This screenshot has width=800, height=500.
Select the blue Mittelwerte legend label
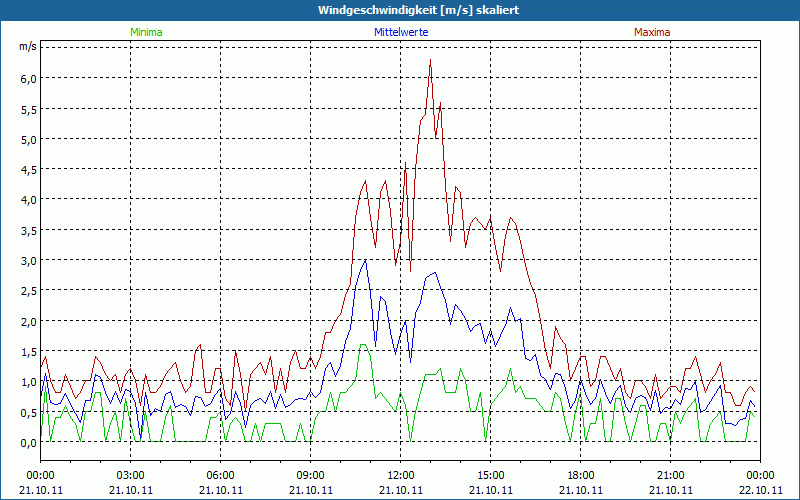[x=401, y=32]
